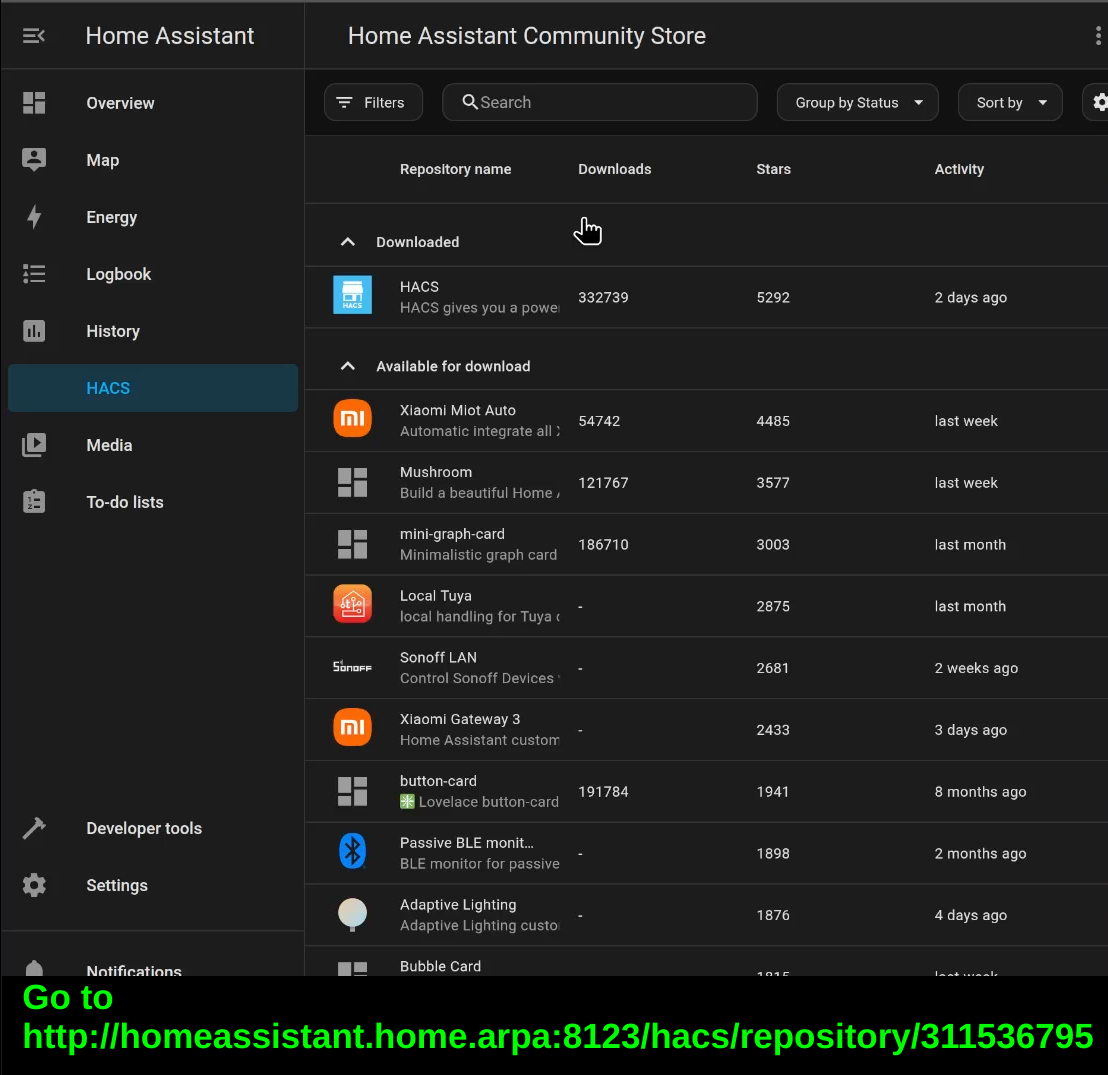The height and width of the screenshot is (1075, 1108).
Task: Open History from the sidebar
Action: click(x=153, y=331)
